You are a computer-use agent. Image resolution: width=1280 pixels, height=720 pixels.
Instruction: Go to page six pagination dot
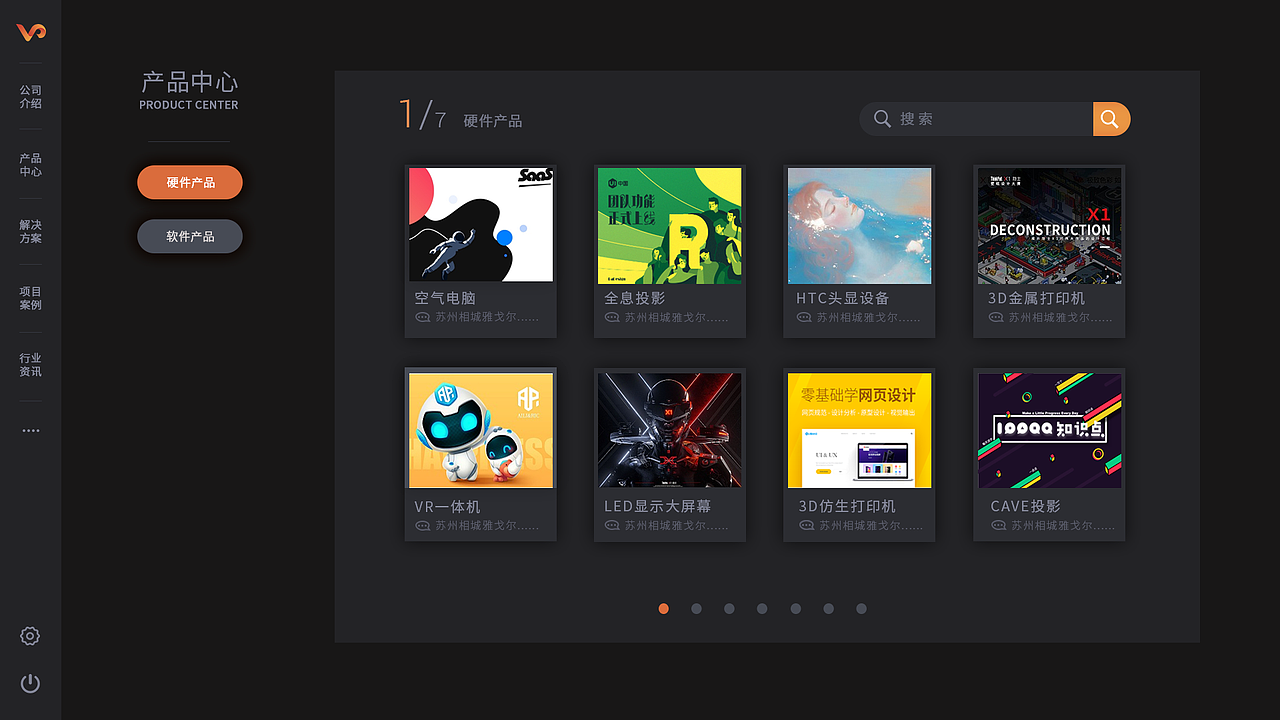tap(829, 608)
